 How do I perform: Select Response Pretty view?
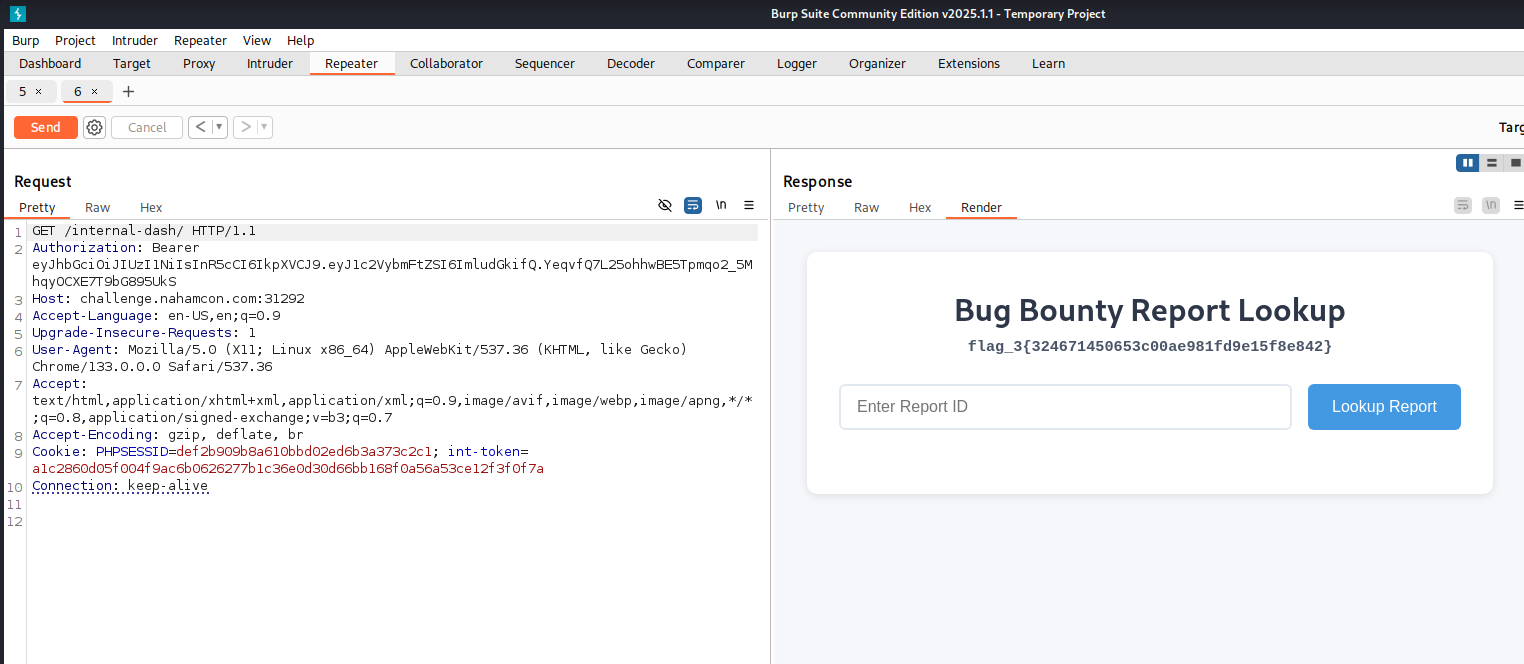(806, 207)
